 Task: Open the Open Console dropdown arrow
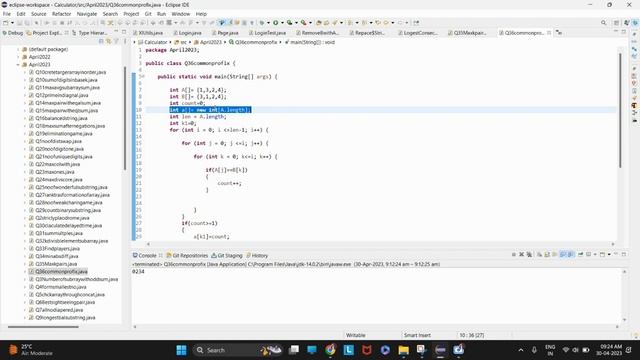click(609, 254)
